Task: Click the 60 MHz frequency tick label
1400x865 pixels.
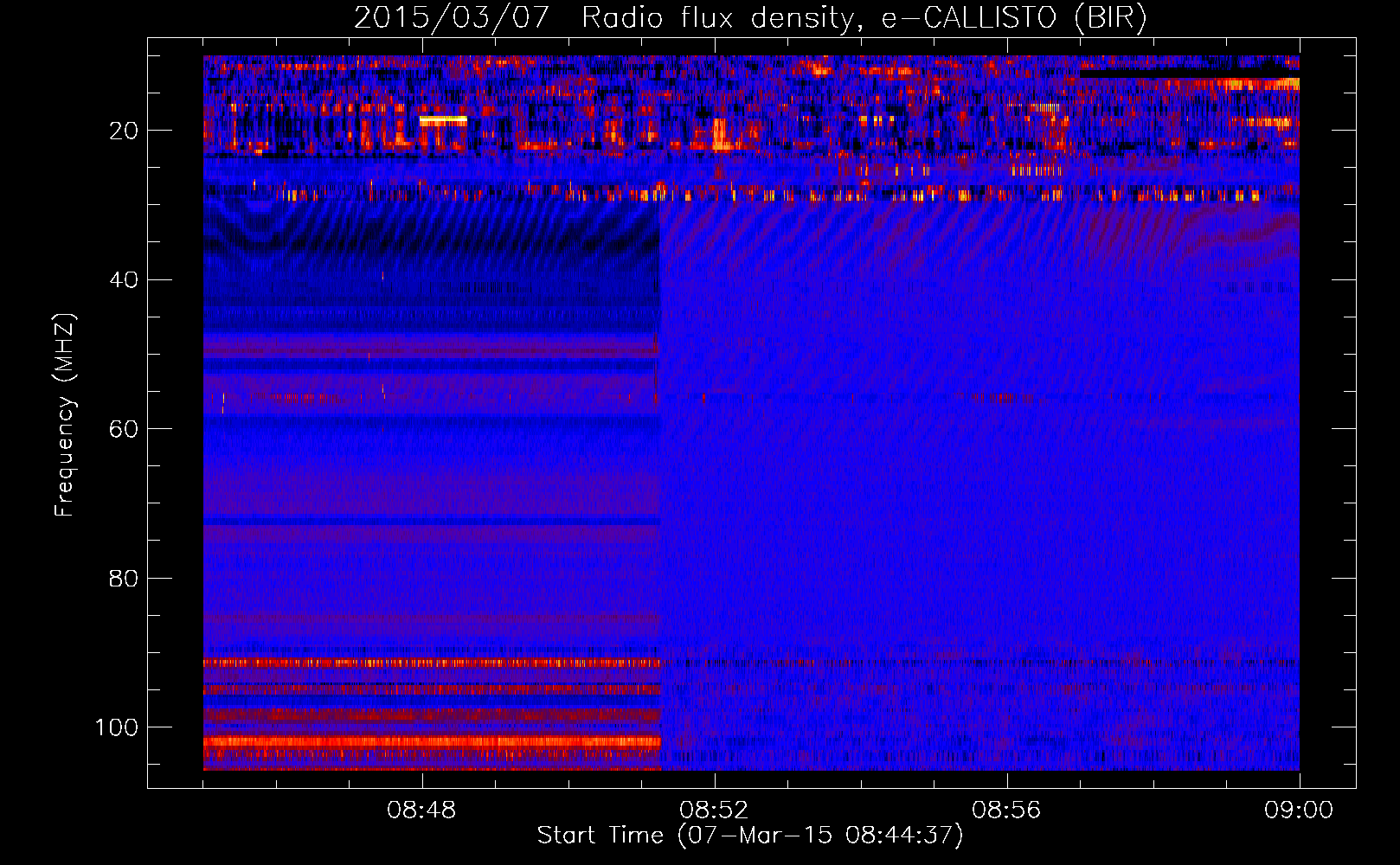Action: pyautogui.click(x=124, y=429)
